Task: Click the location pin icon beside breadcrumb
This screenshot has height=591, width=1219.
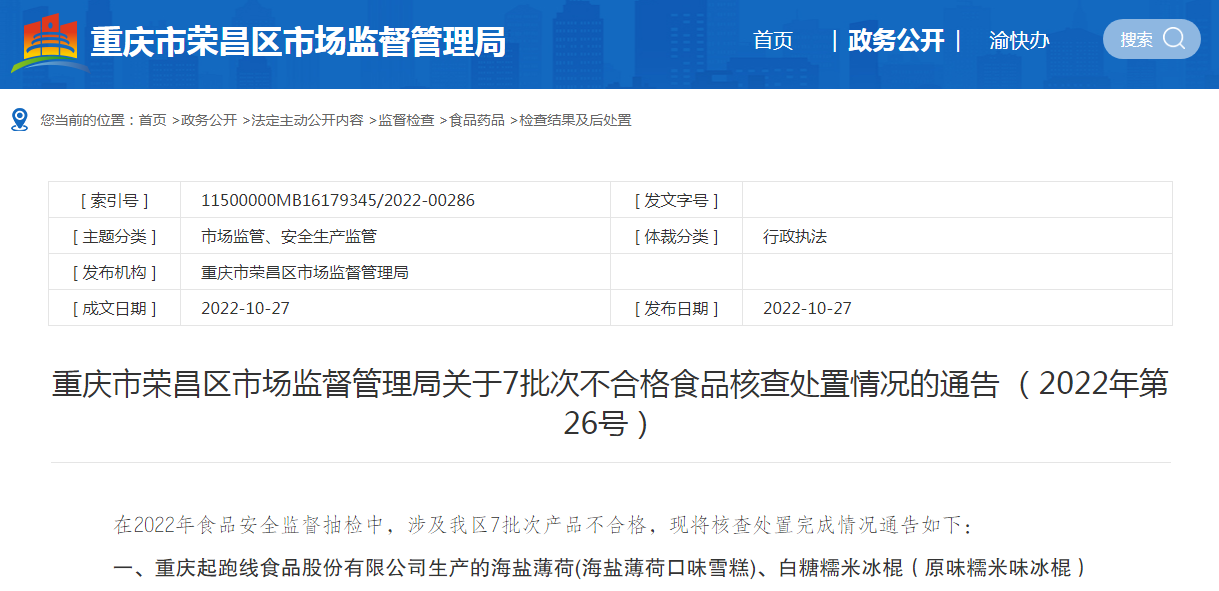Action: pos(20,120)
